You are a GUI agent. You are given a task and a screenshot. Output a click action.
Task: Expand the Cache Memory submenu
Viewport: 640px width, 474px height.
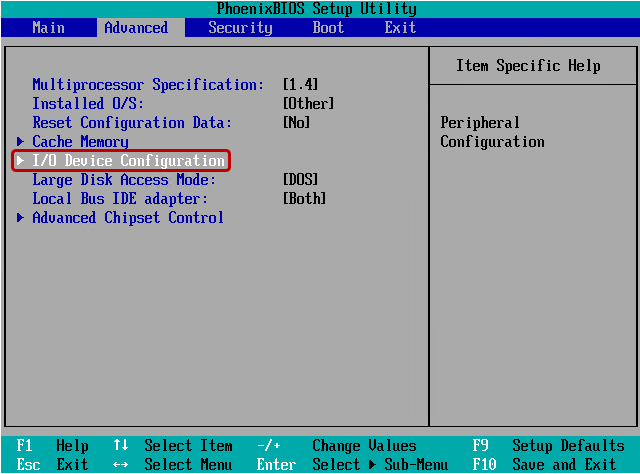click(80, 142)
